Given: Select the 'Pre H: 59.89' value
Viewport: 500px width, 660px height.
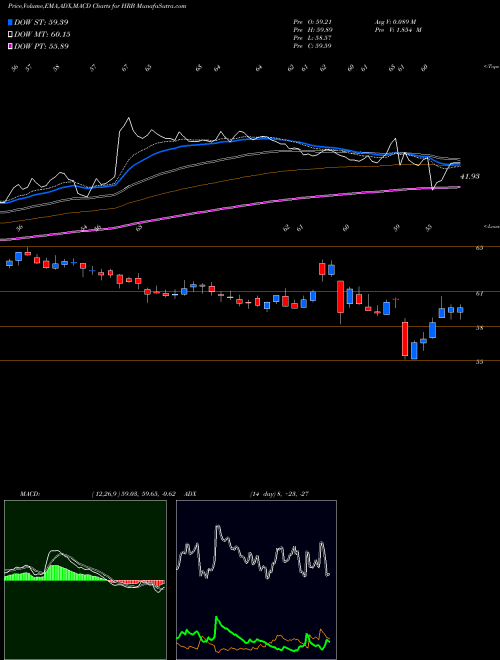Looking at the screenshot, I should [312, 30].
